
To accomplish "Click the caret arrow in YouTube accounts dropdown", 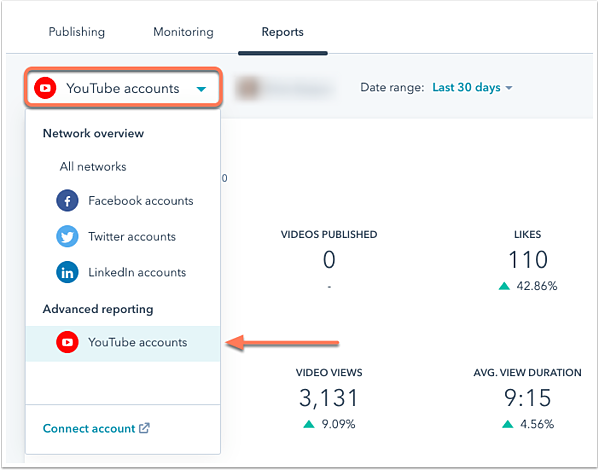I will tap(201, 89).
